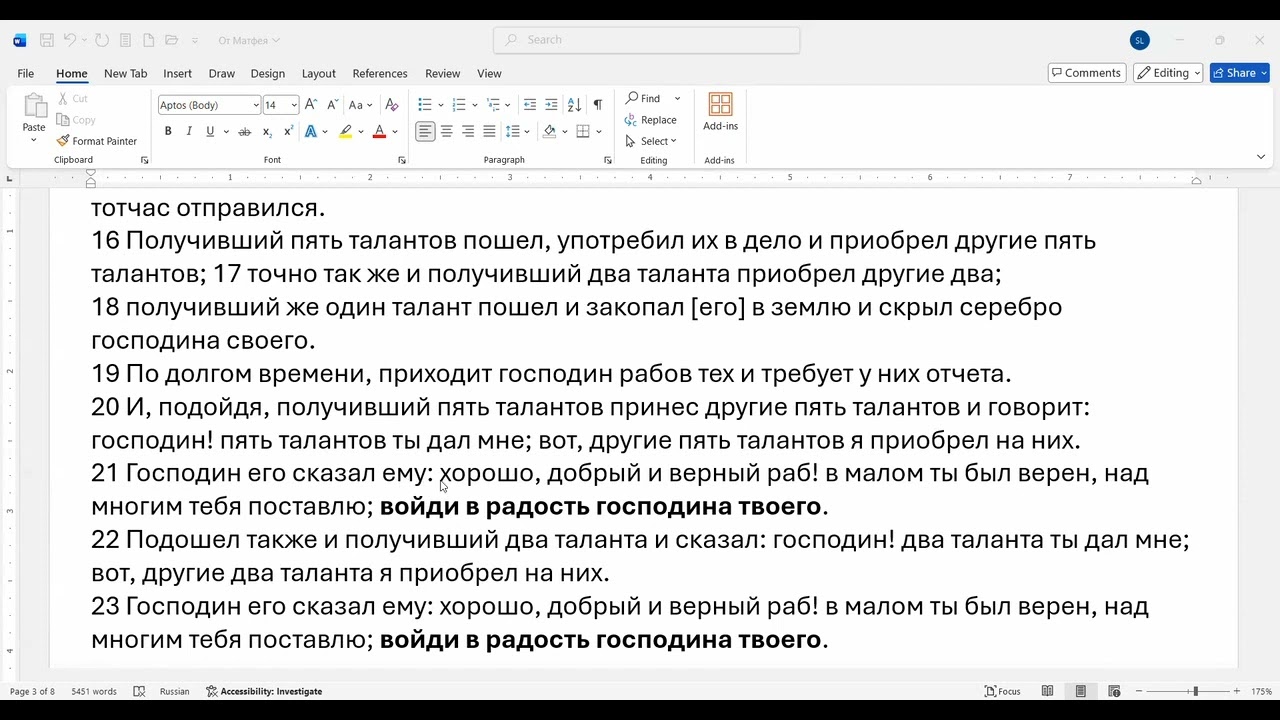Apply red font color
Viewport: 1280px width, 720px height.
(x=379, y=131)
